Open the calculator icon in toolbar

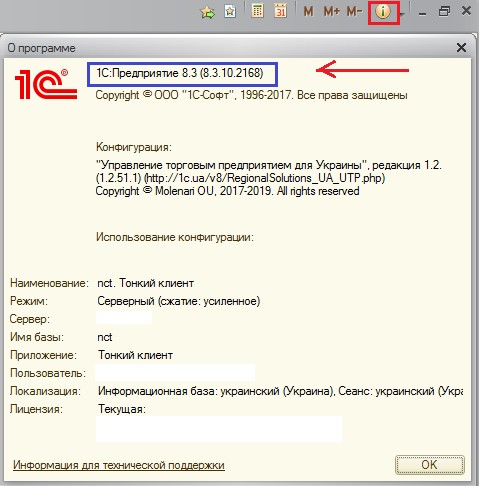(x=257, y=12)
